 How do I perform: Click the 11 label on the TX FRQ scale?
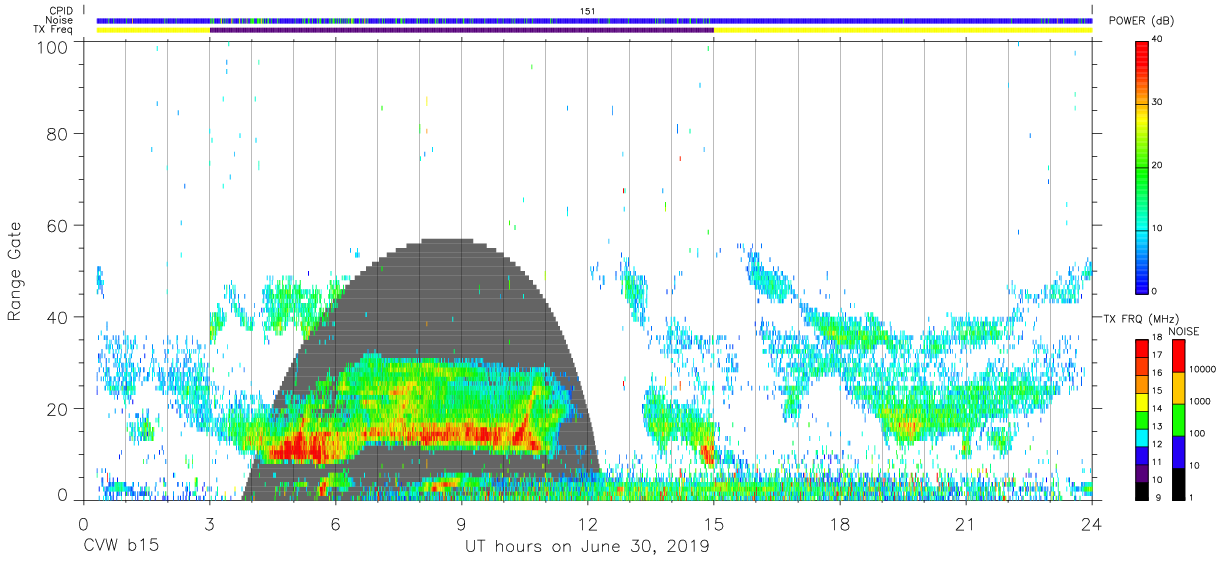pos(1158,462)
